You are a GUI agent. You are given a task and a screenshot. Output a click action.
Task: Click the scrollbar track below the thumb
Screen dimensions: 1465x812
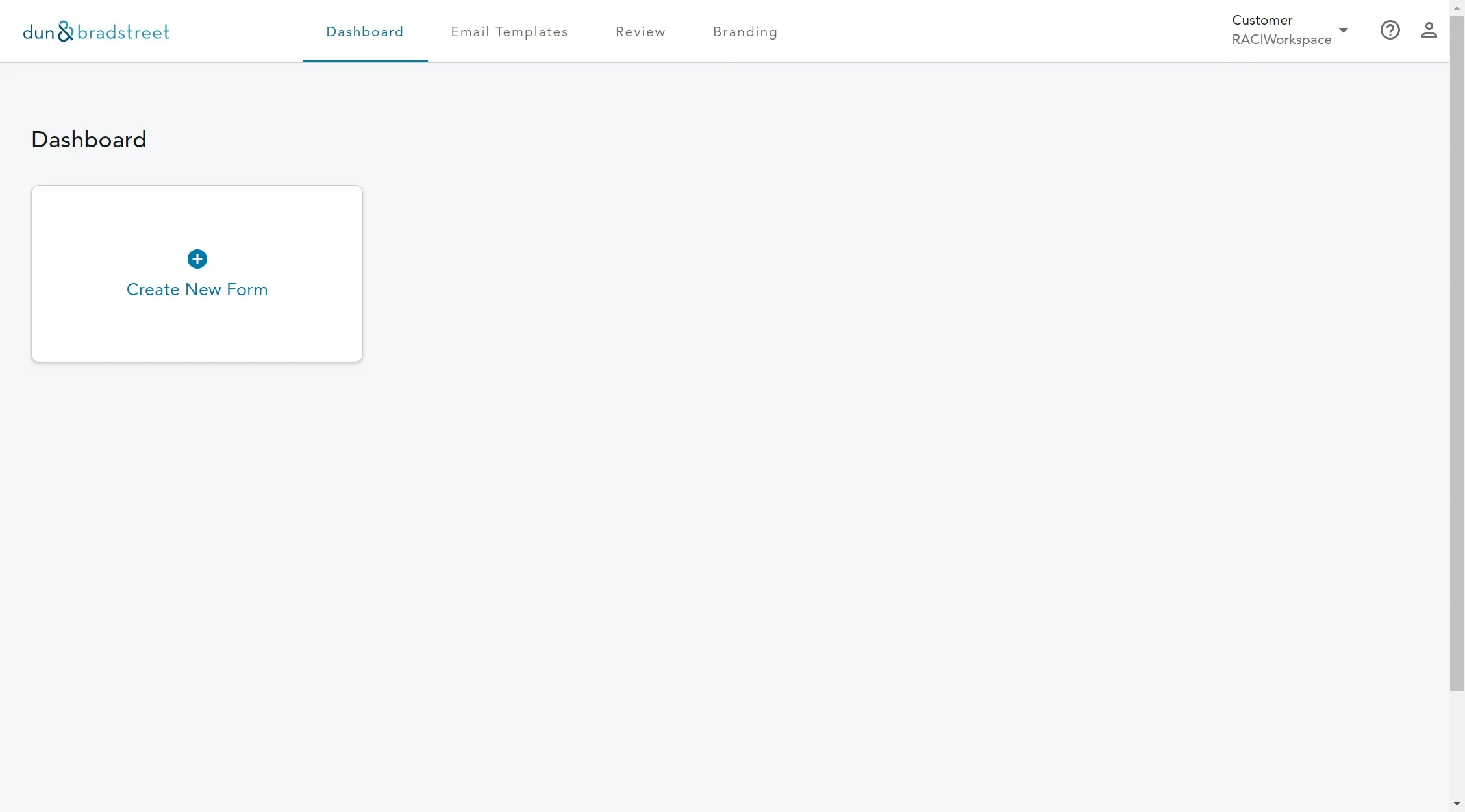pyautogui.click(x=1457, y=746)
